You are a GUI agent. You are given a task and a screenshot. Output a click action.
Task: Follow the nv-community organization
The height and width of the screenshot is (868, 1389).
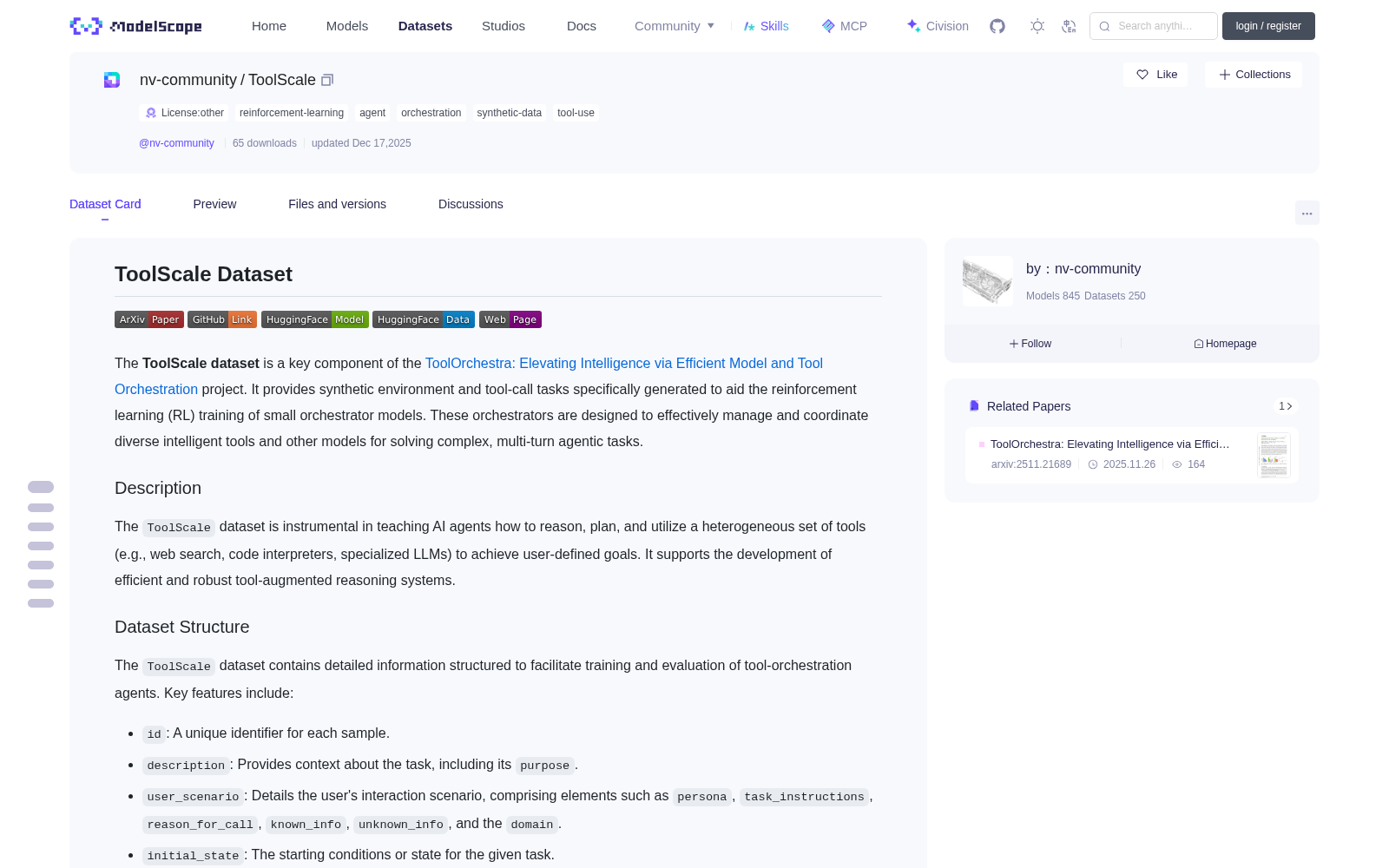coord(1030,344)
